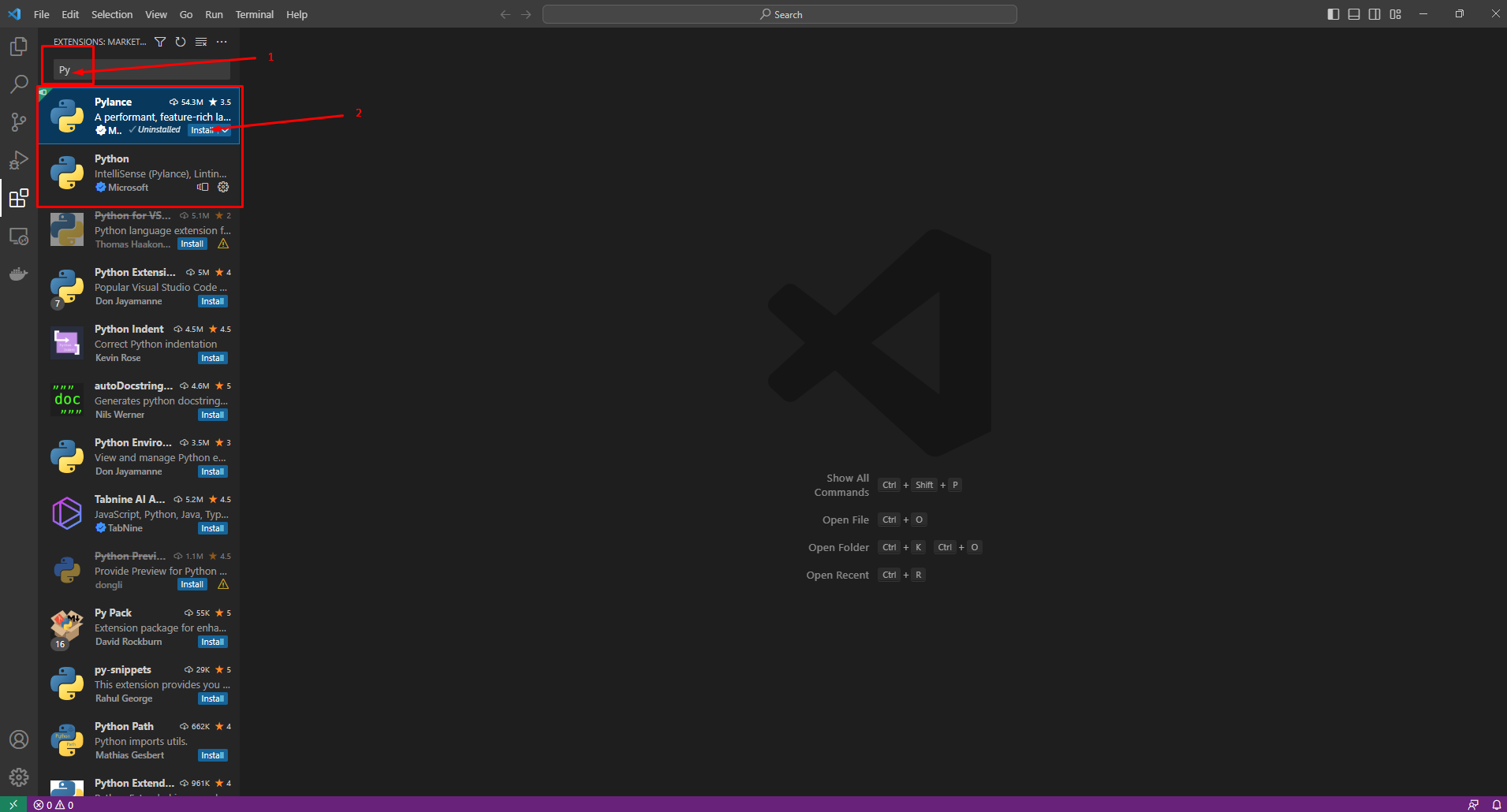1507x812 pixels.
Task: Expand the Pylance Install dropdown arrow
Action: (226, 130)
